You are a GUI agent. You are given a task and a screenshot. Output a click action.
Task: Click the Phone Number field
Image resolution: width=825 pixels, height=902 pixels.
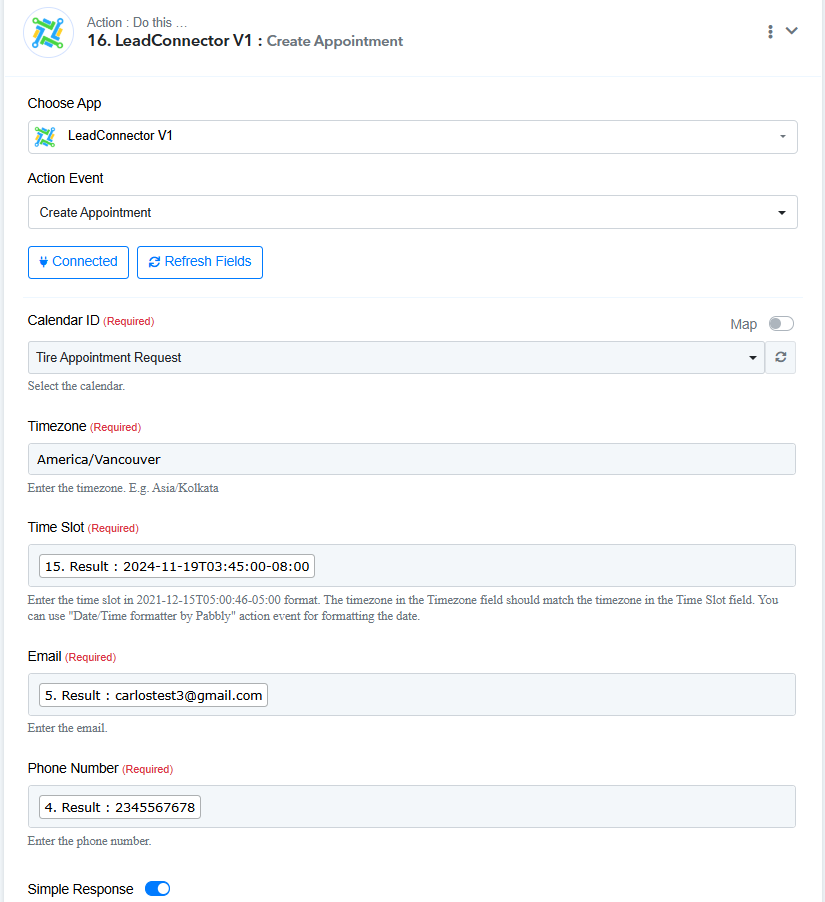click(x=411, y=807)
